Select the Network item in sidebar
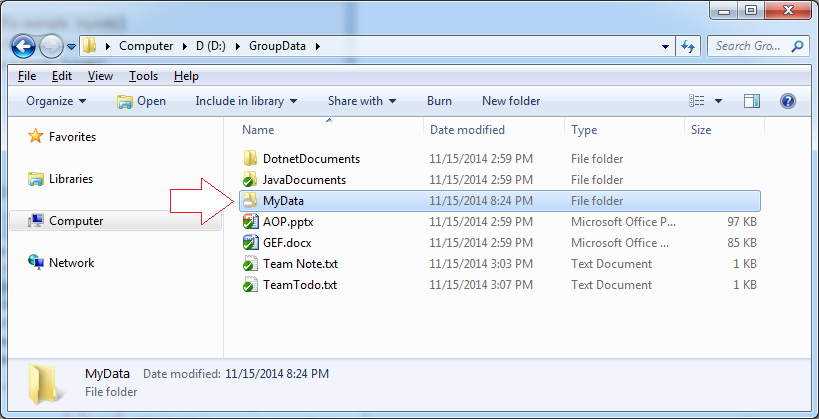Viewport: 819px width, 419px height. [x=62, y=263]
